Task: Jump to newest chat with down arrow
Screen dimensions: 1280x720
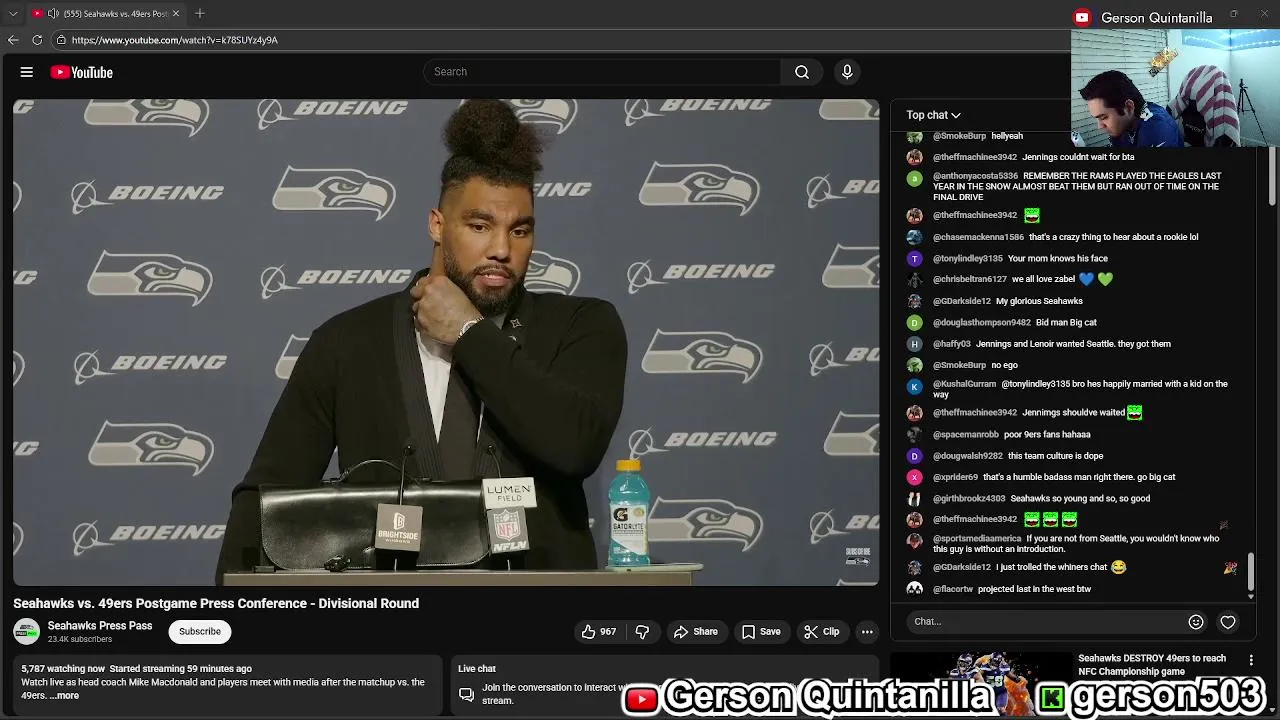Action: click(1251, 596)
